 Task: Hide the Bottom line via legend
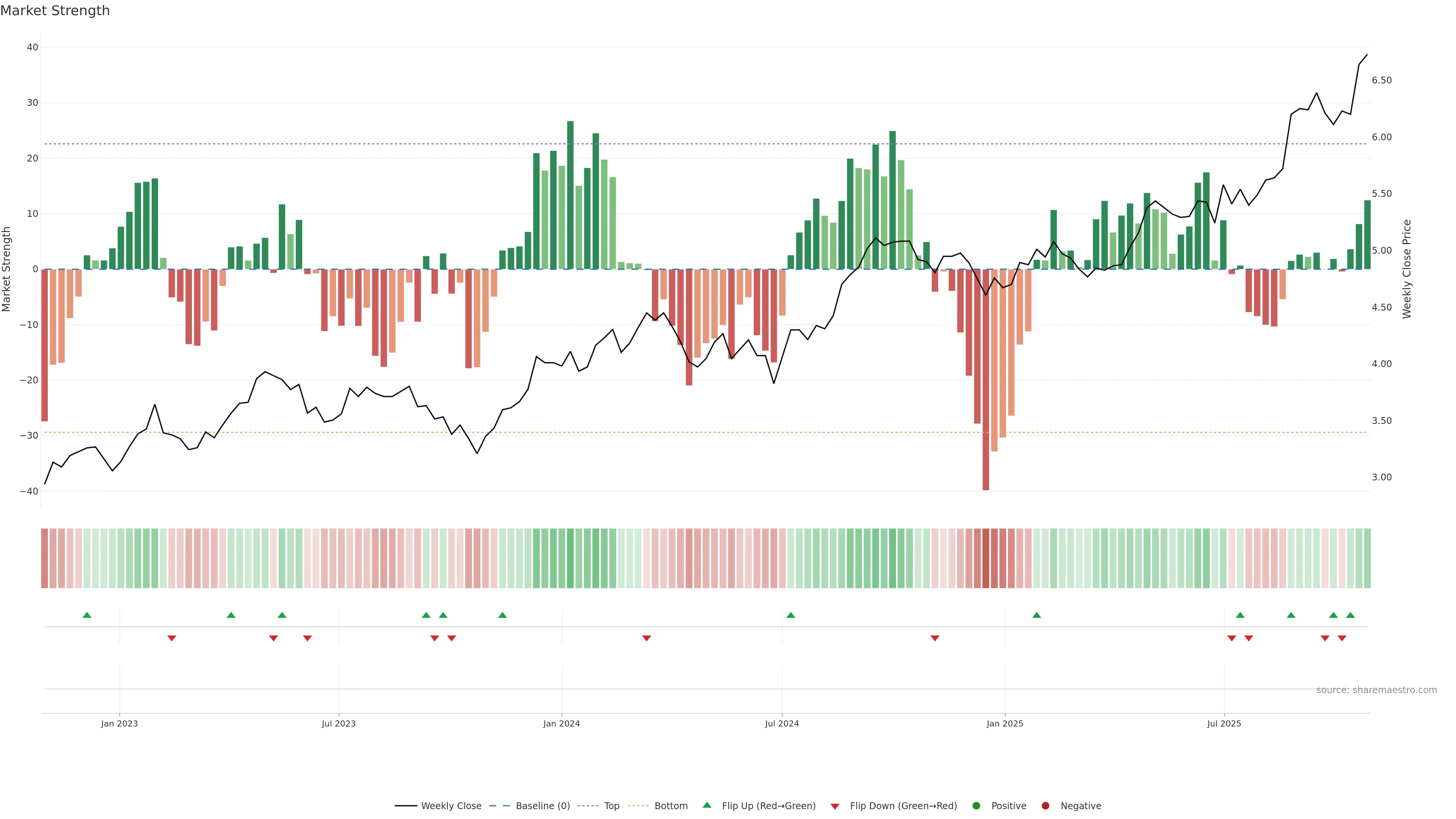click(670, 806)
